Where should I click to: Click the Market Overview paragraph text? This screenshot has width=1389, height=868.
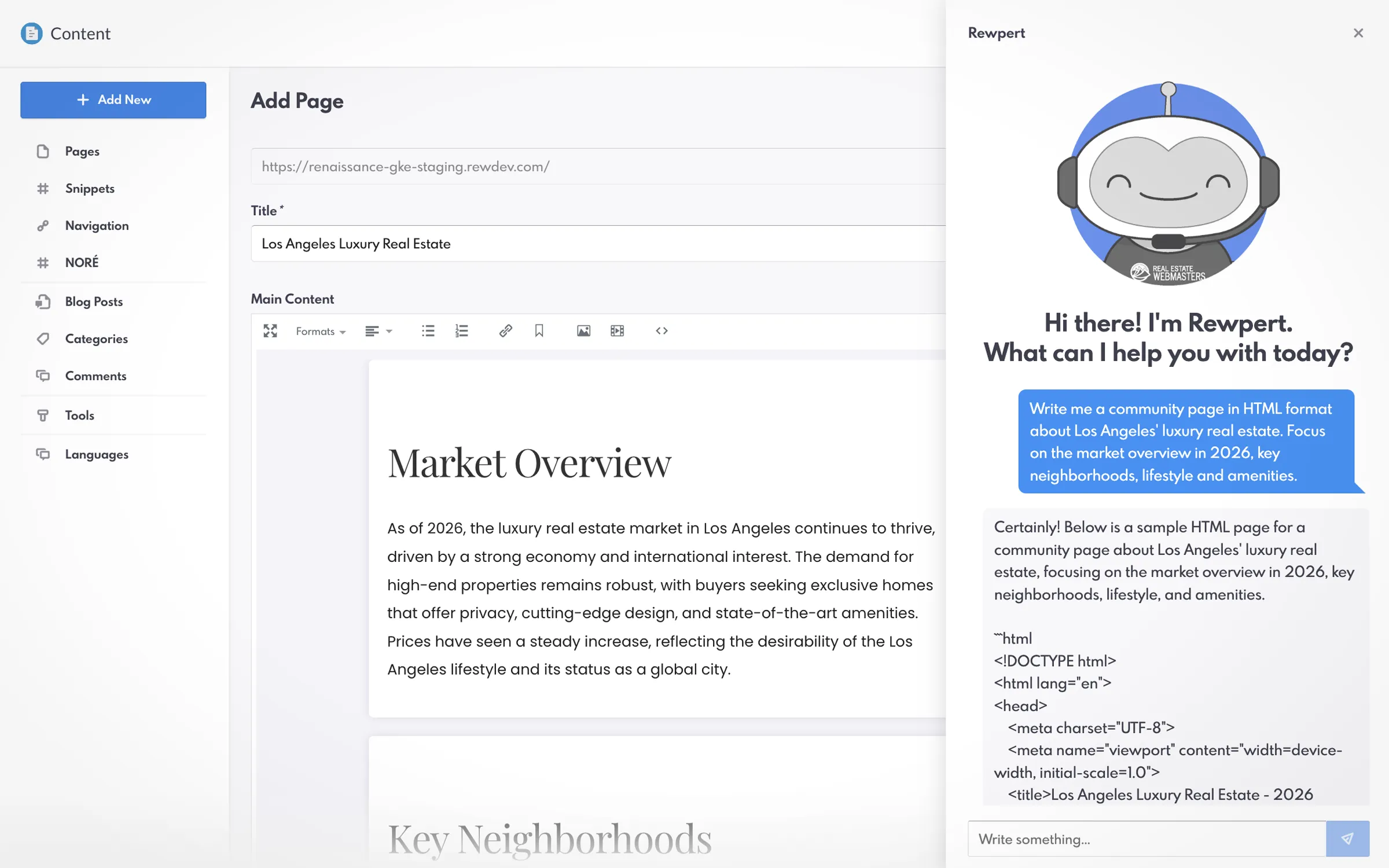(661, 598)
